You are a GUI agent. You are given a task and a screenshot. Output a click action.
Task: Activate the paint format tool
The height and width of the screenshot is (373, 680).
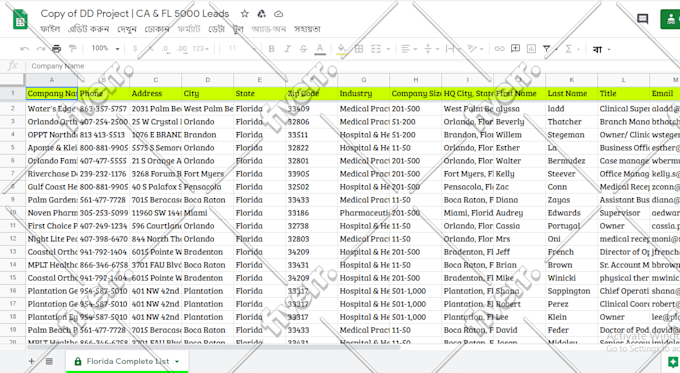[x=72, y=49]
